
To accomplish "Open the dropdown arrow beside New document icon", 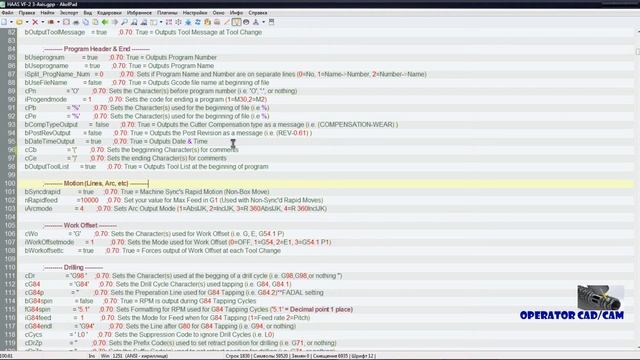I will pos(11,22).
